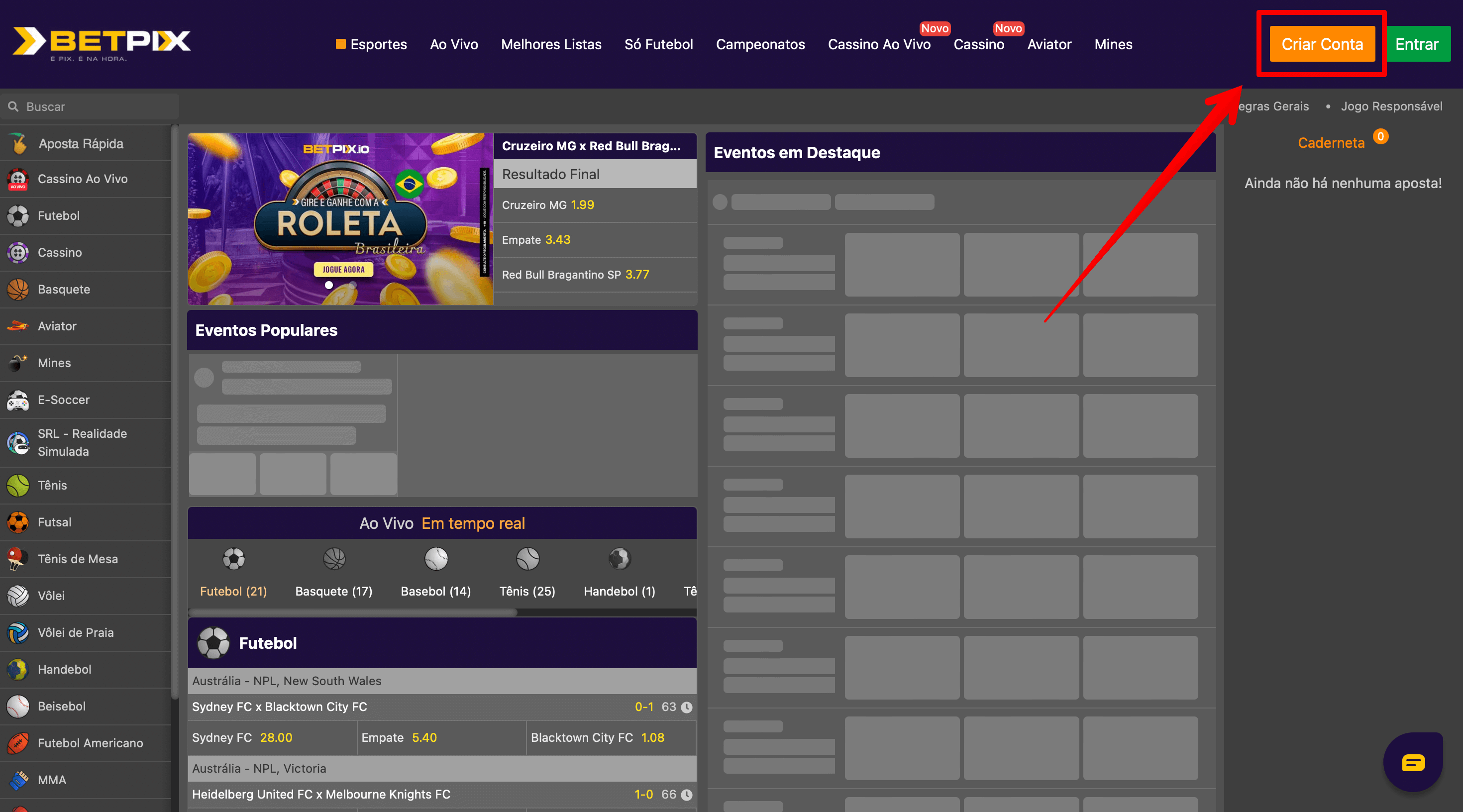Click the MMA glove sidebar icon

(x=18, y=780)
